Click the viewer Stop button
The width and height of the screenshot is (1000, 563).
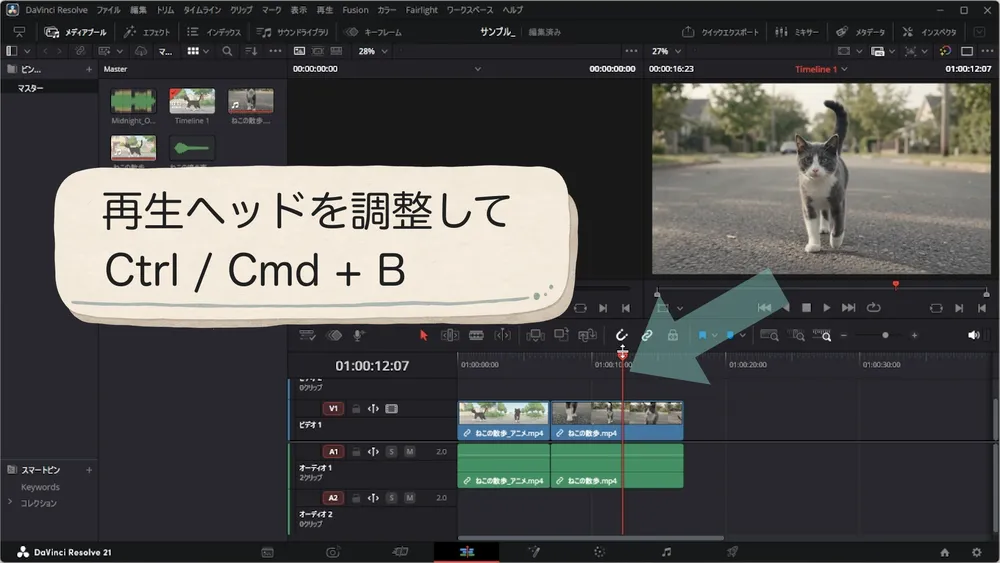click(806, 308)
